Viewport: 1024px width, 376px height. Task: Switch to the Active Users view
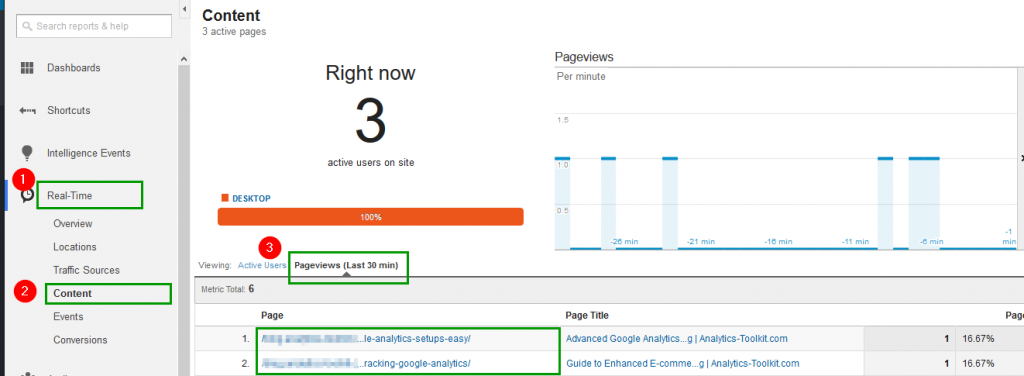click(262, 266)
